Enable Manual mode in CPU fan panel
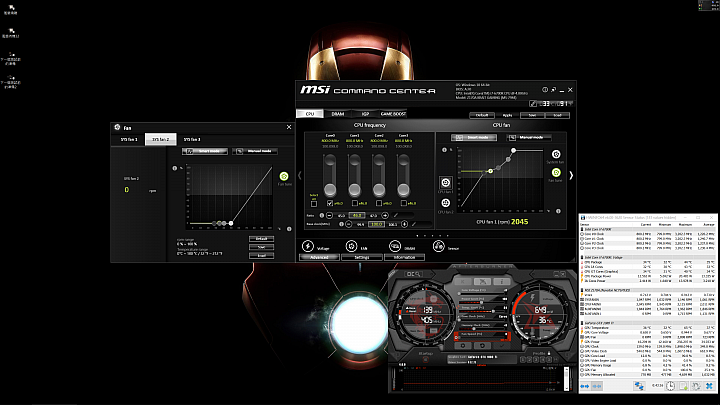The height and width of the screenshot is (405, 720). (529, 137)
